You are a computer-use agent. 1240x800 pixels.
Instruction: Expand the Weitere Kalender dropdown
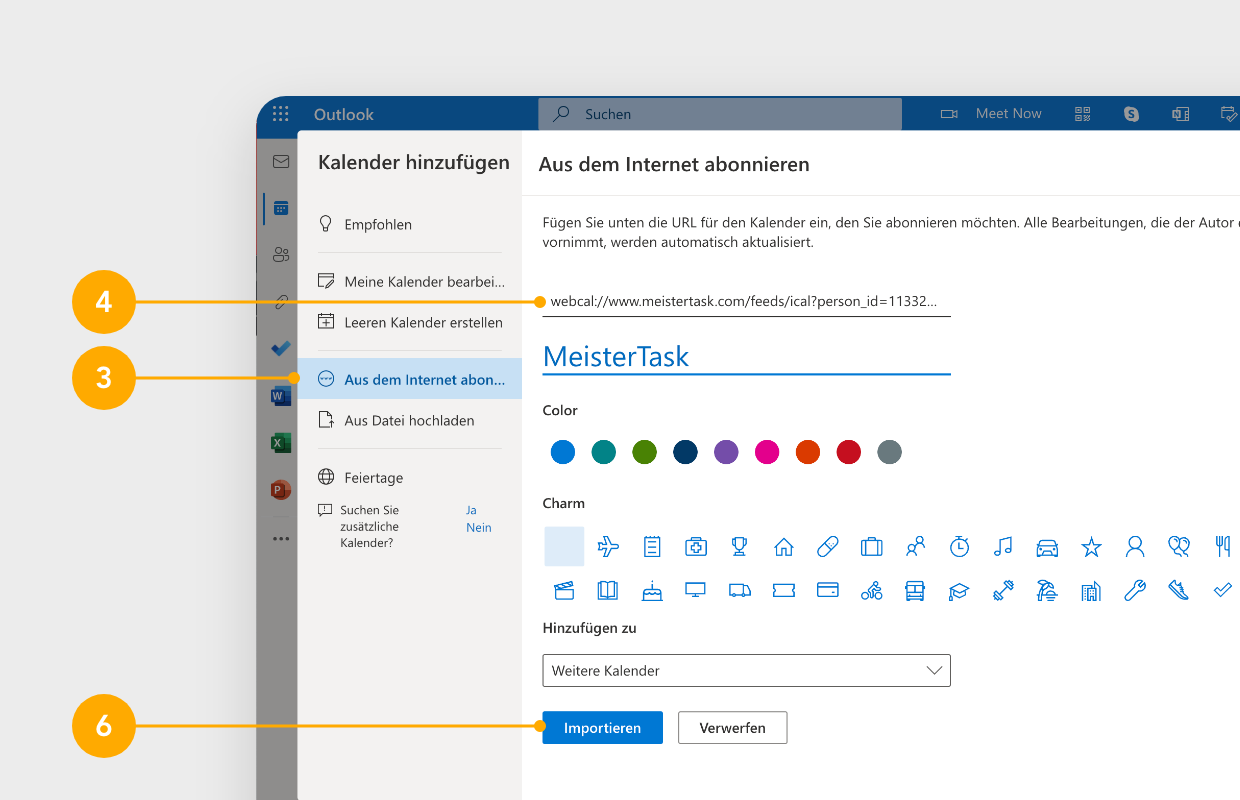coord(746,671)
